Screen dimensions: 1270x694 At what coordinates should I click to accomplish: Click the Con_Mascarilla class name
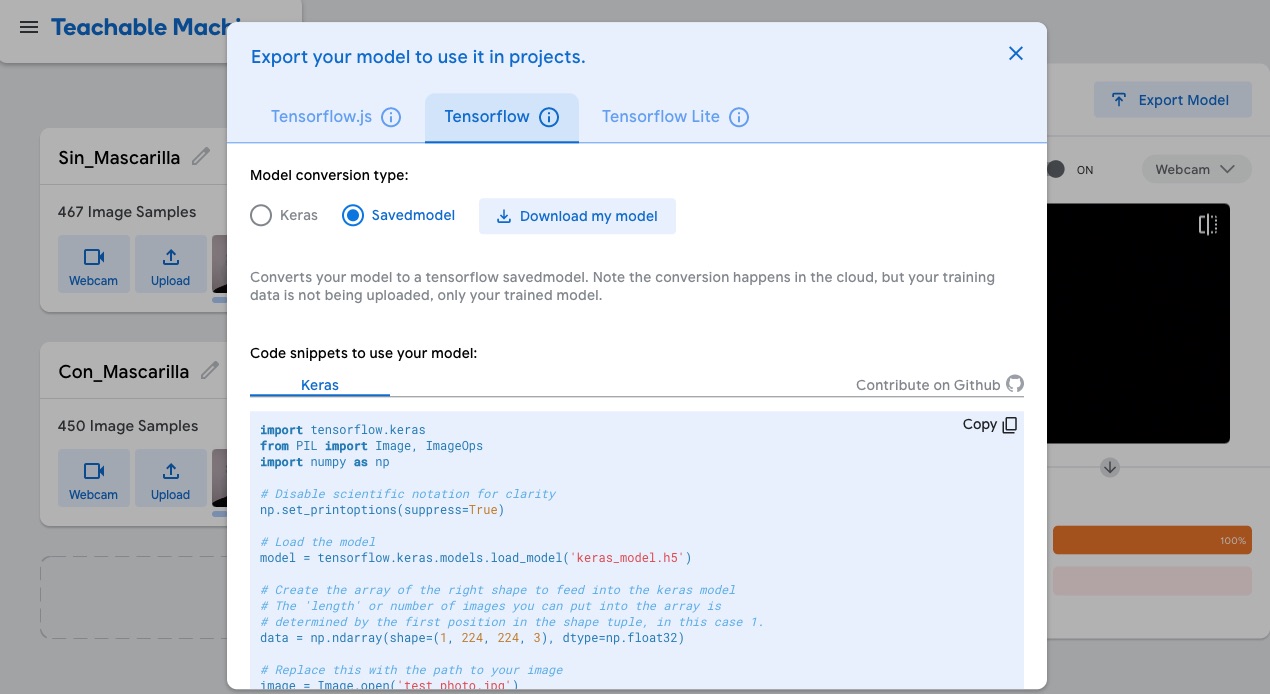(124, 372)
